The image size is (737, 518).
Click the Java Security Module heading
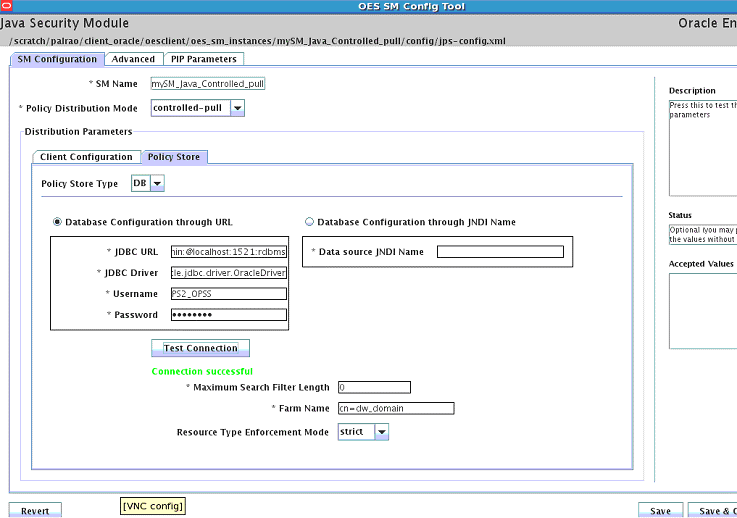point(64,23)
